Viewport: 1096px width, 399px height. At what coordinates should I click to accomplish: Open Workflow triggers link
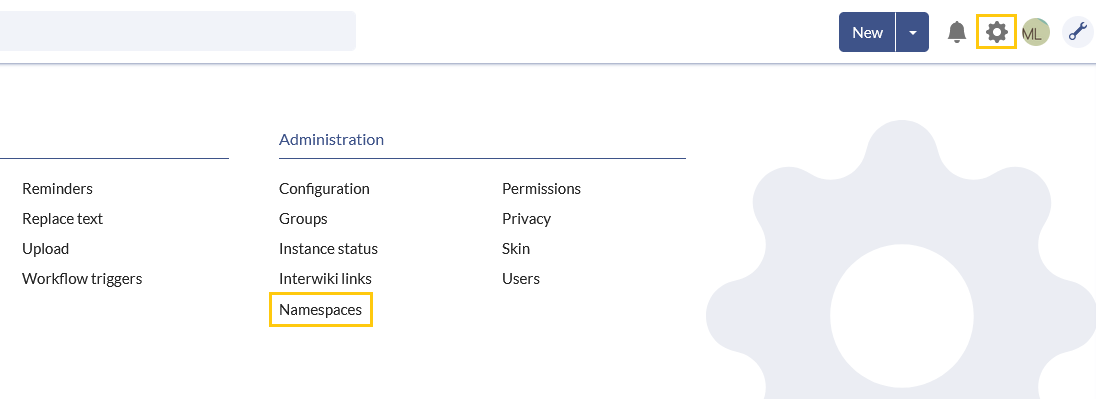tap(82, 279)
